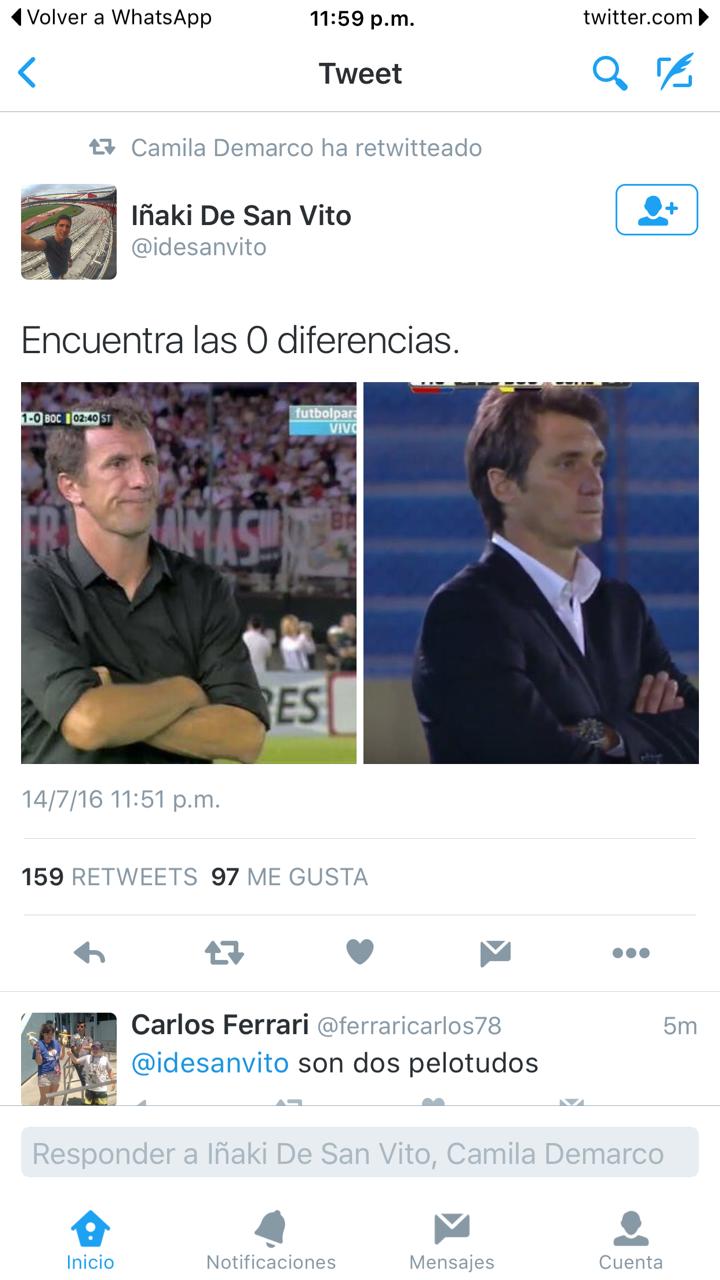Viewport: 720px width, 1280px height.
Task: Open more options three dots
Action: (631, 953)
